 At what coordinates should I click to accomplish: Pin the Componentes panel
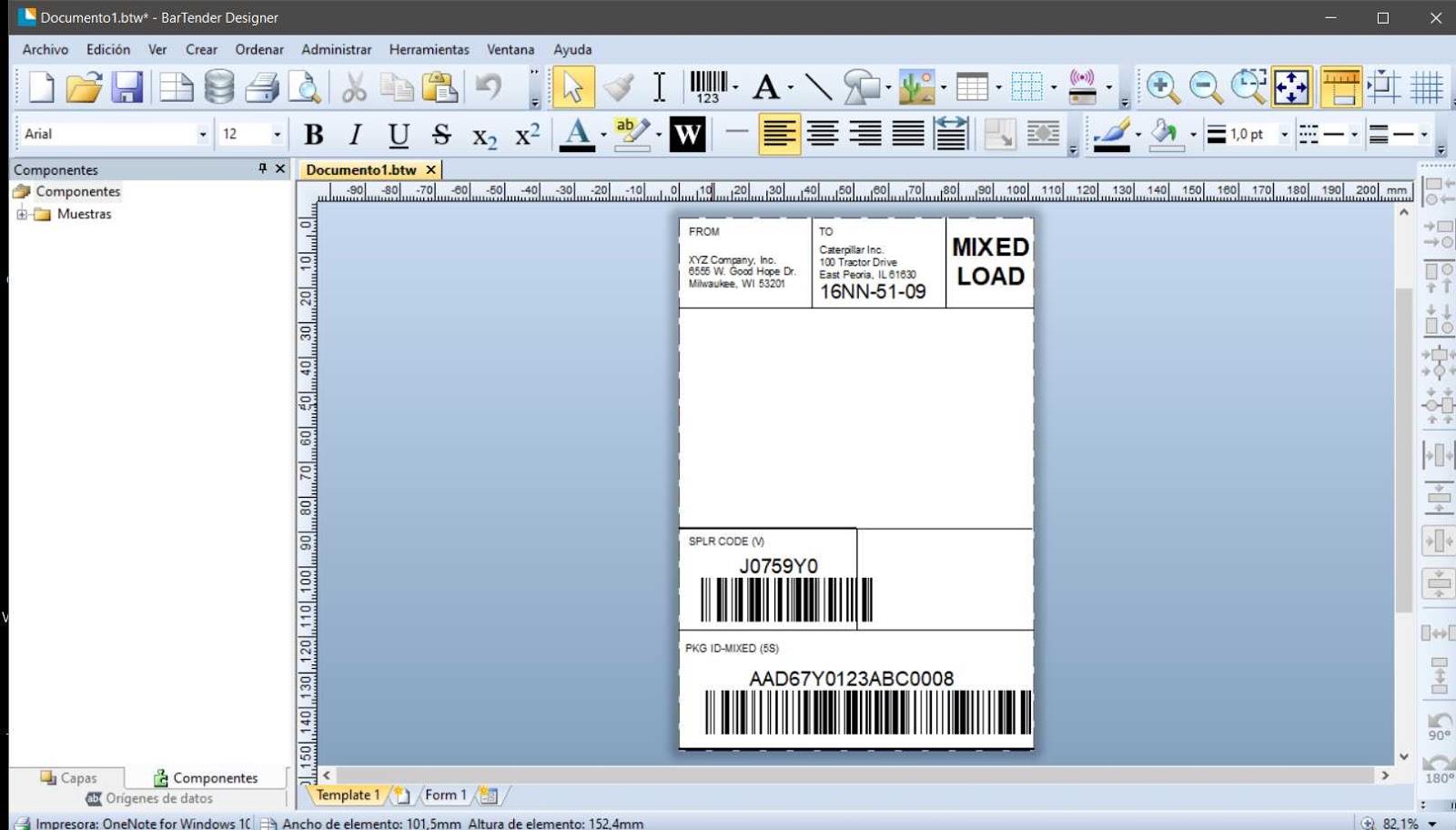pos(262,168)
